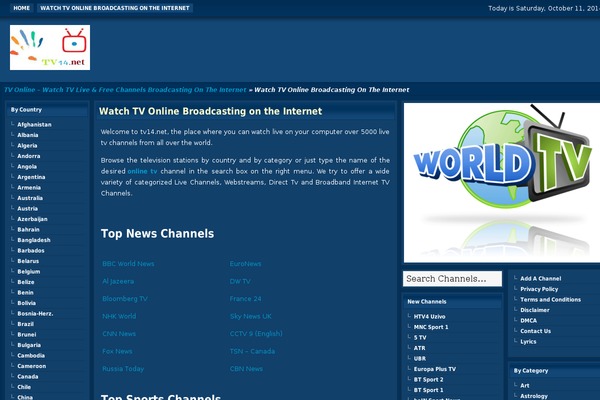Viewport: 600px width, 400px height.
Task: Open Benin country link
Action: (x=25, y=292)
